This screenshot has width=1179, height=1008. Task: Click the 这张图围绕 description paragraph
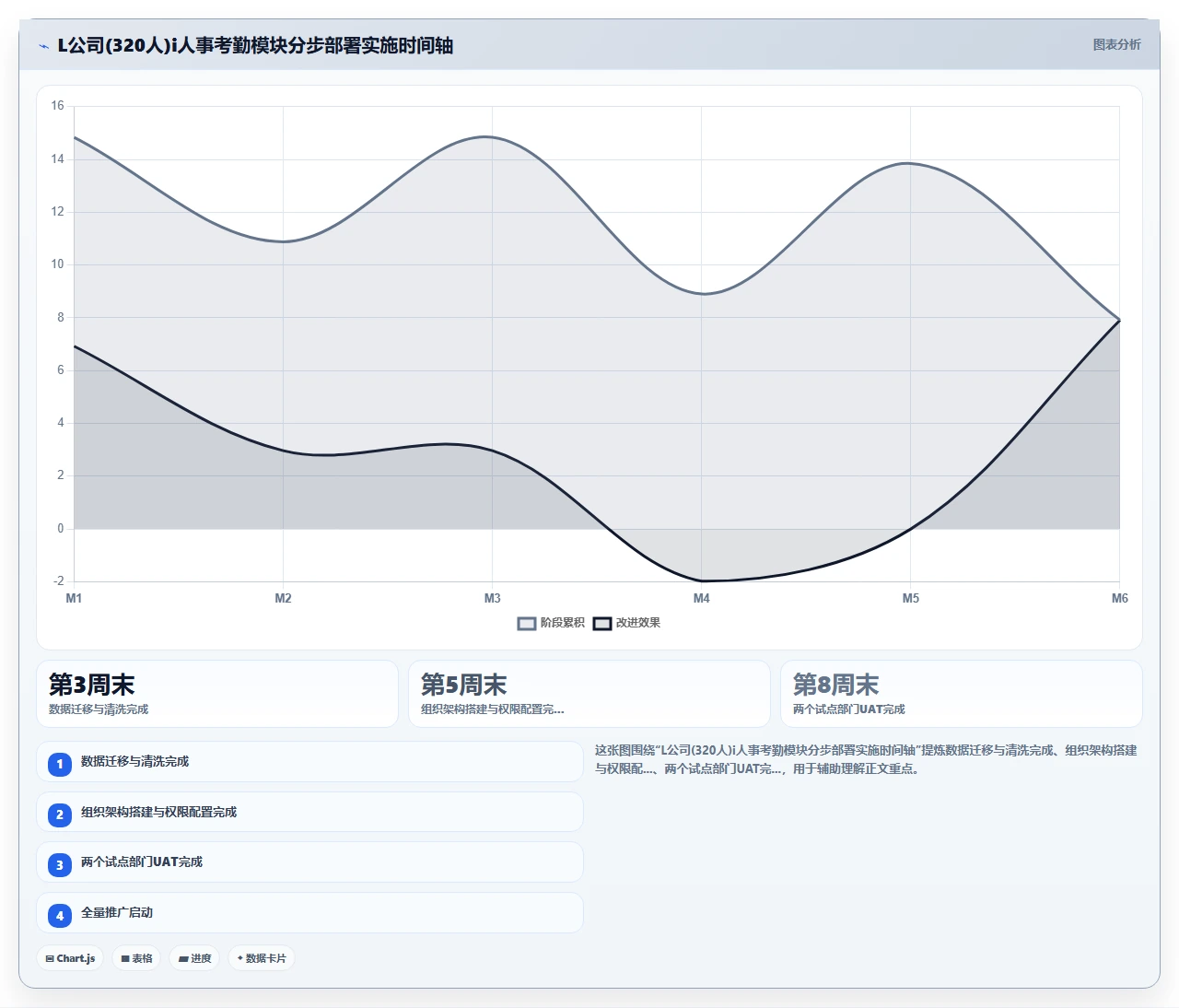click(x=866, y=759)
